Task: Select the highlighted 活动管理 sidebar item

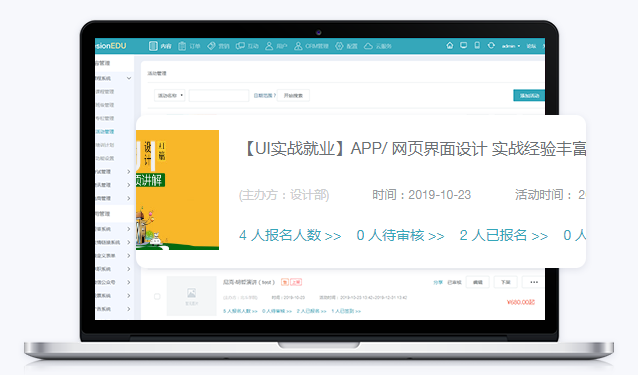Action: 105,131
